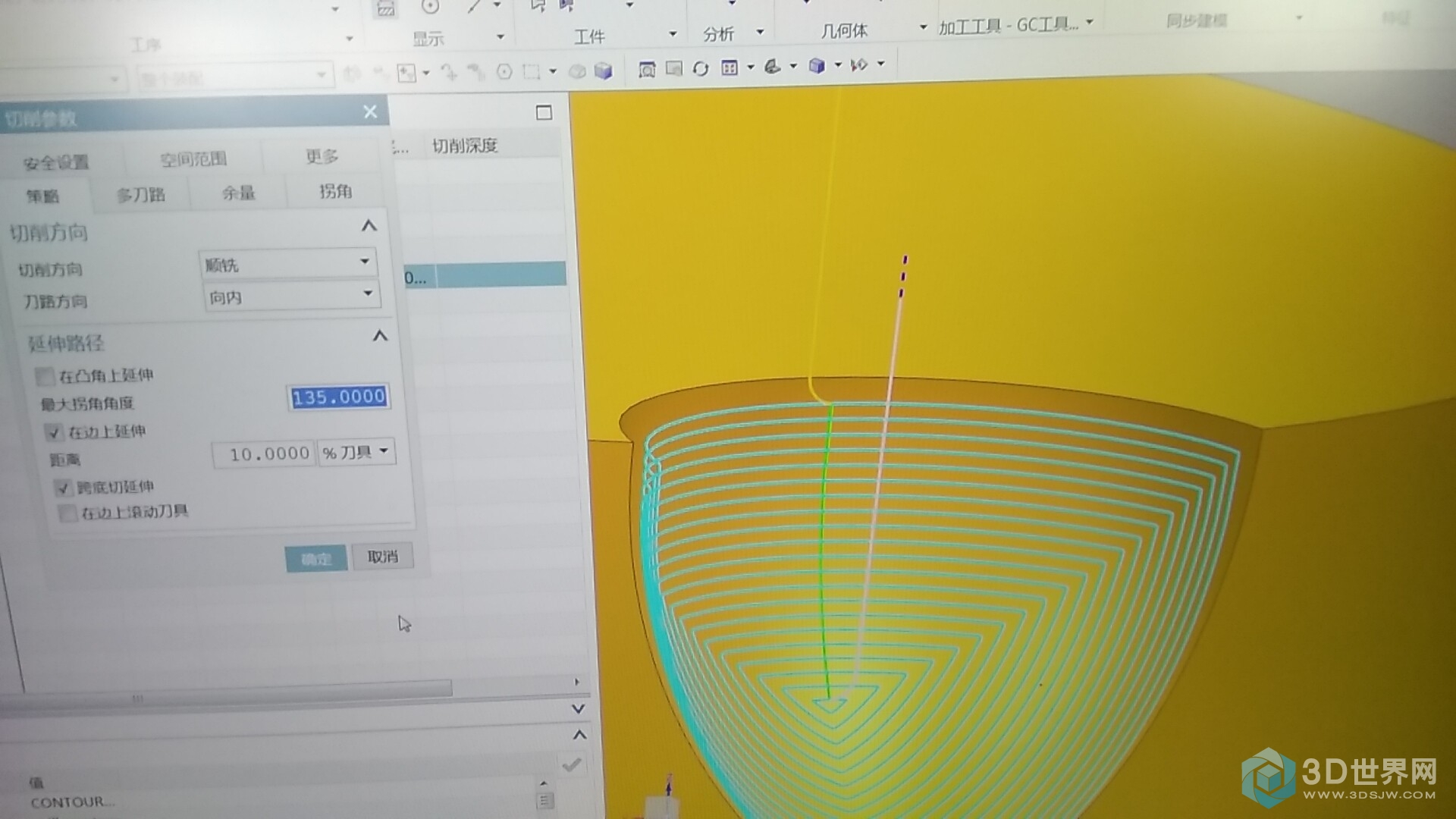Viewport: 1456px width, 819px height.
Task: Click the hatched display icon in the top ribbon
Action: coord(386,8)
